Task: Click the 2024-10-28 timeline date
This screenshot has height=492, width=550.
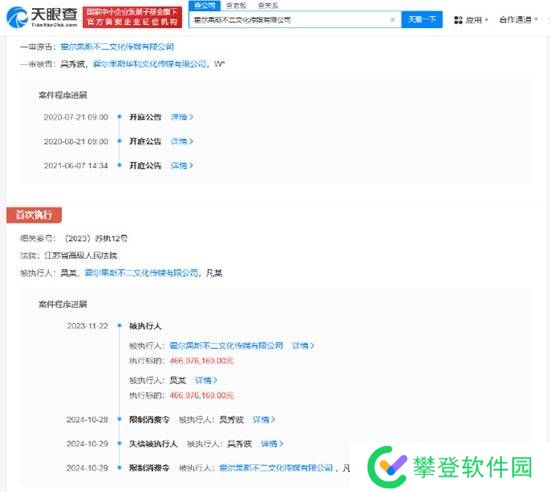Action: 87,419
